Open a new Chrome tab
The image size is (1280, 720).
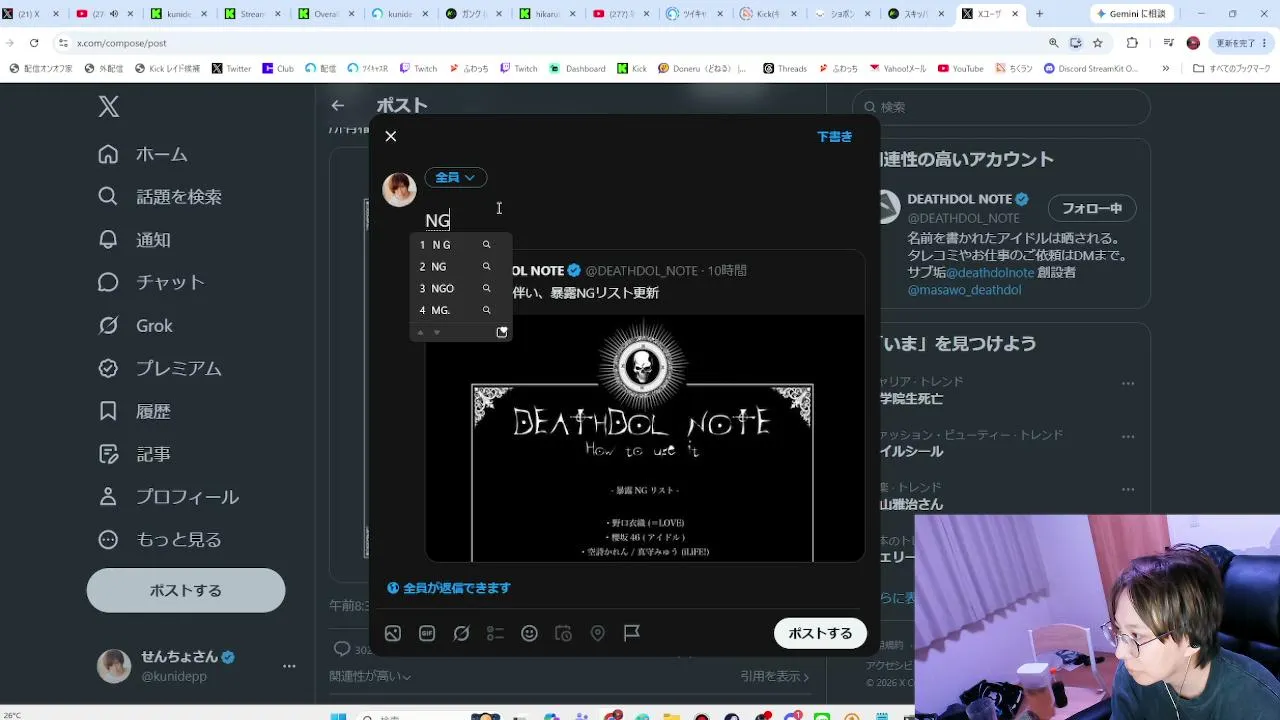tap(1039, 14)
